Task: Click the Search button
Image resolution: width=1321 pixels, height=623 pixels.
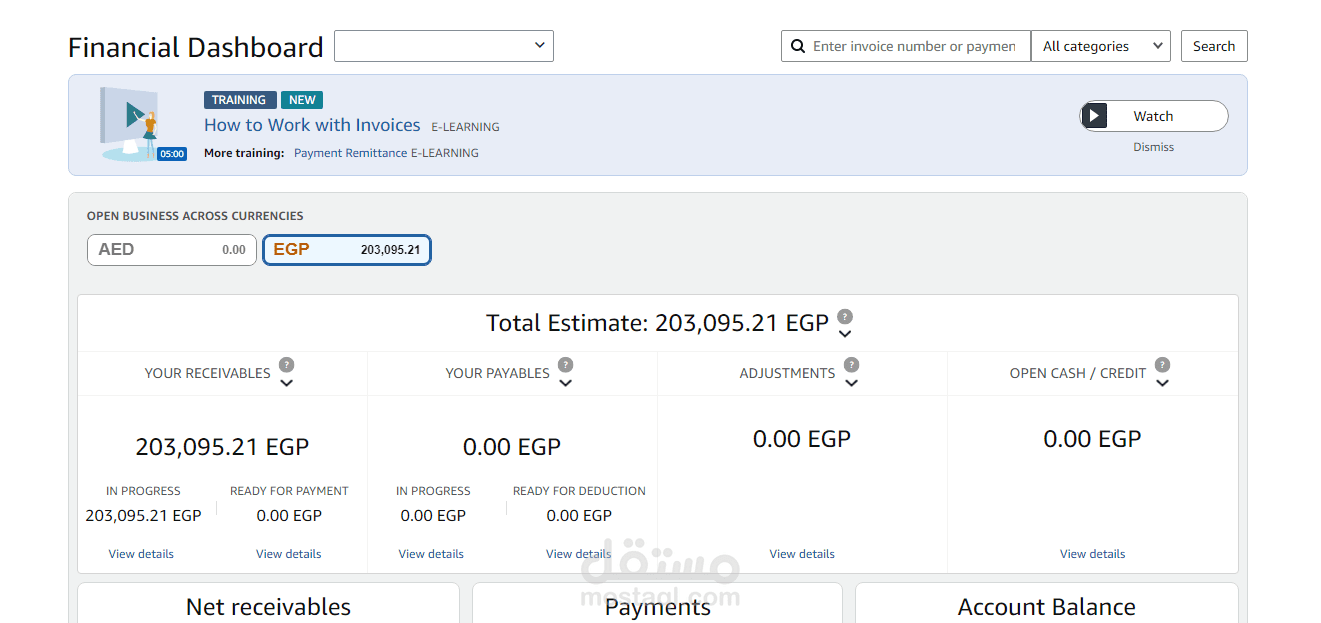Action: 1213,46
